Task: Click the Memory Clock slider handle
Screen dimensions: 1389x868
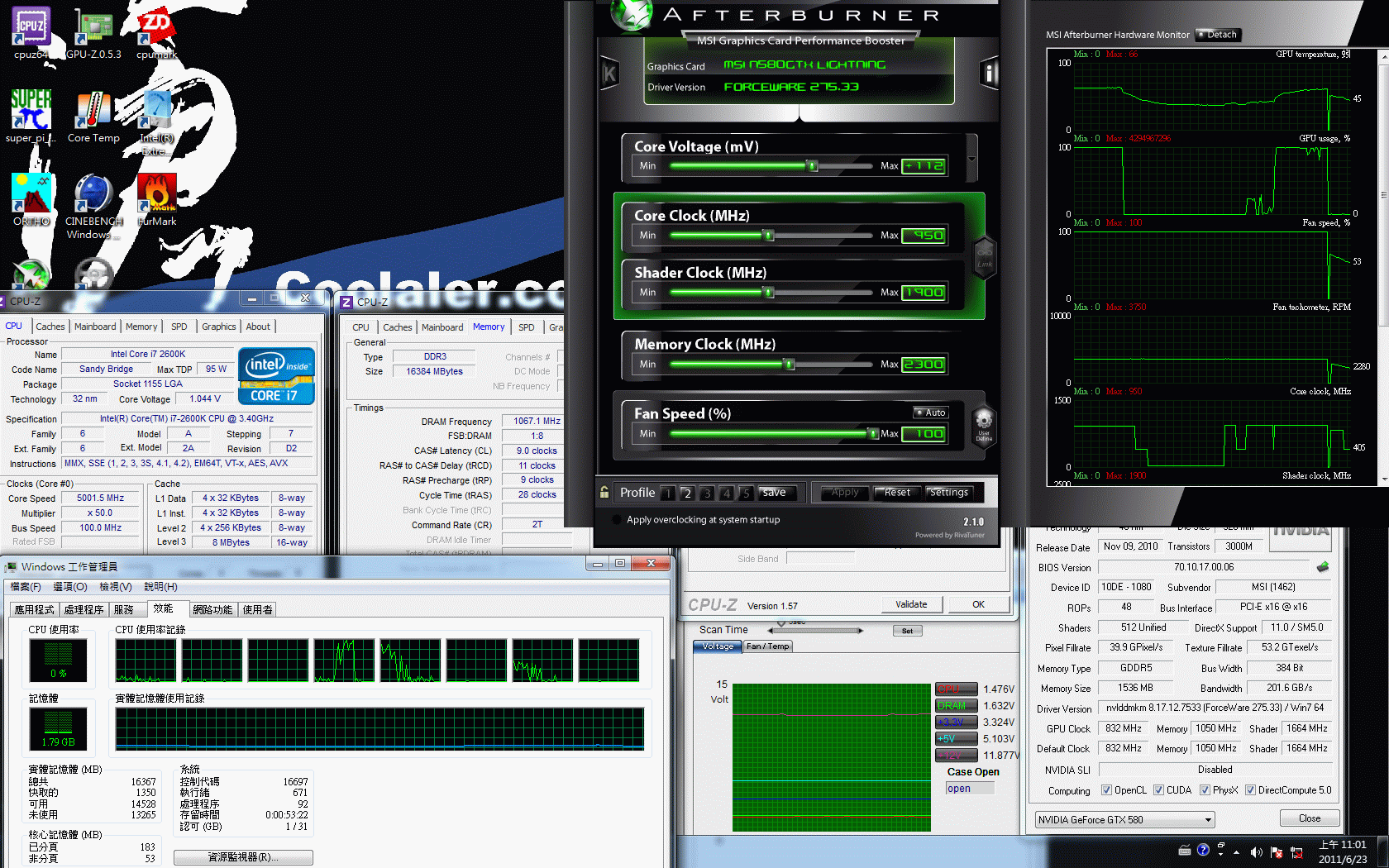Action: (x=789, y=365)
